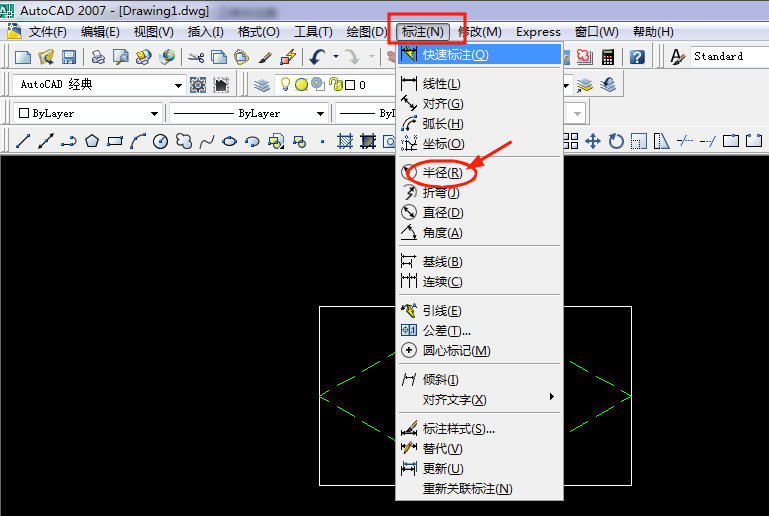This screenshot has height=516, width=769.
Task: Click the Workspace Settings gear icon
Action: point(198,85)
